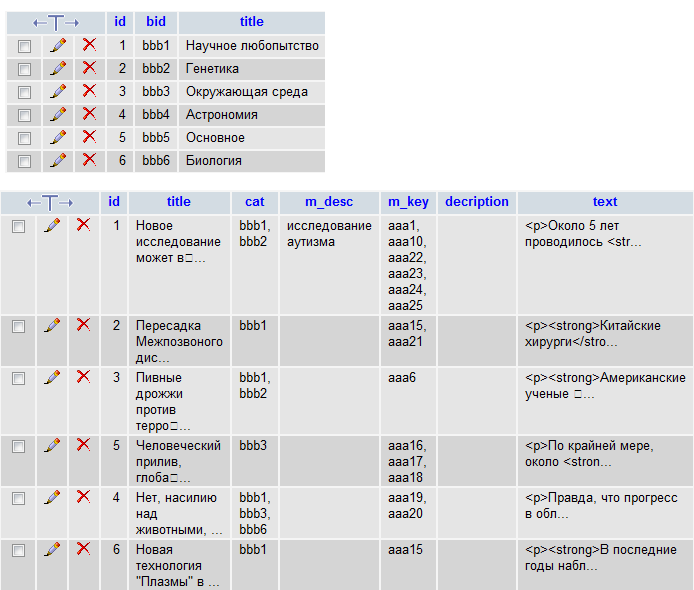Delete the 'Человеческий прилив' article row
The width and height of the screenshot is (694, 590).
pyautogui.click(x=83, y=445)
